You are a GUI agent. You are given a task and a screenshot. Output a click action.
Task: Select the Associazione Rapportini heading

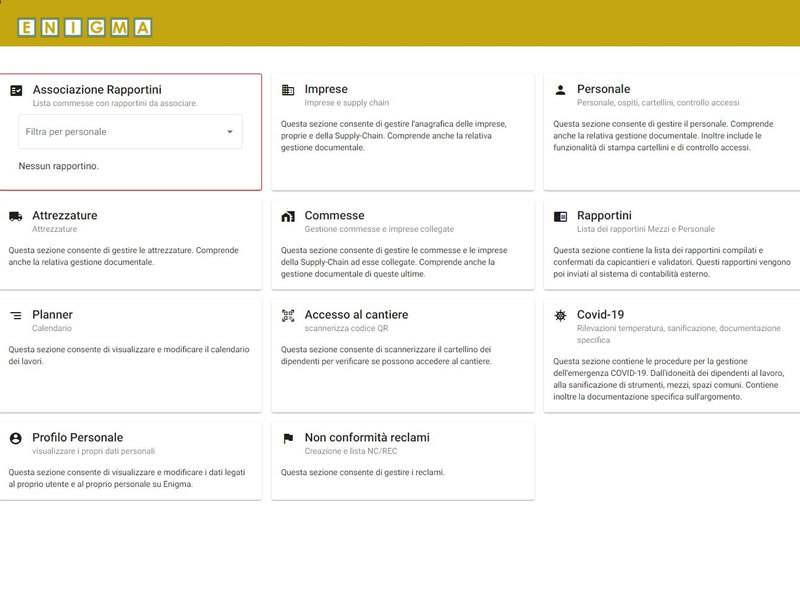point(97,90)
